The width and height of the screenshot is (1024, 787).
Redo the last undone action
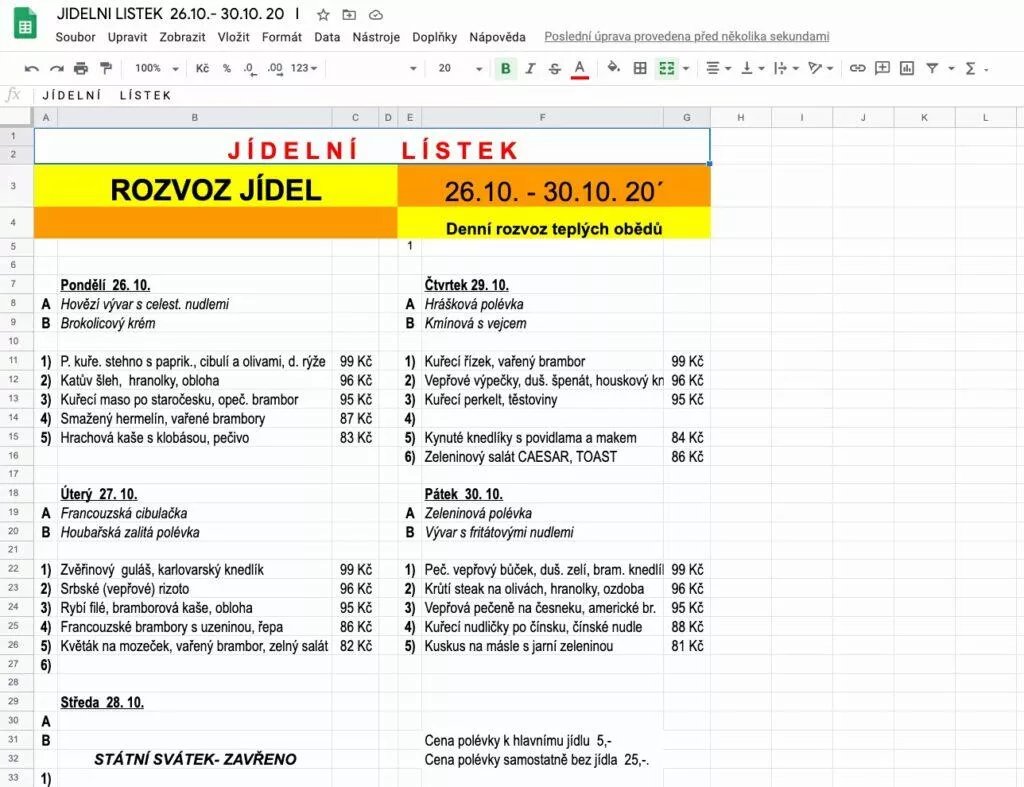click(x=57, y=68)
